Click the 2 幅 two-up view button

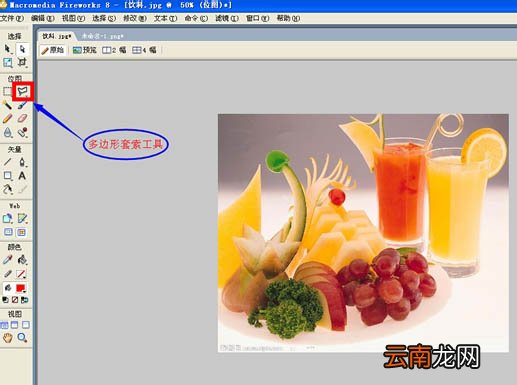(x=114, y=50)
